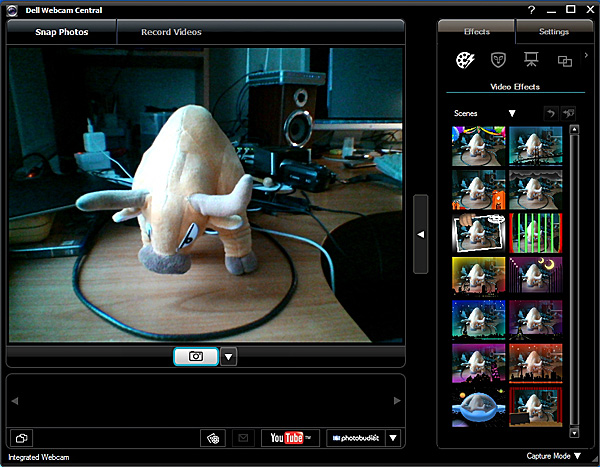600x467 pixels.
Task: Open the help question mark icon
Action: (531, 9)
